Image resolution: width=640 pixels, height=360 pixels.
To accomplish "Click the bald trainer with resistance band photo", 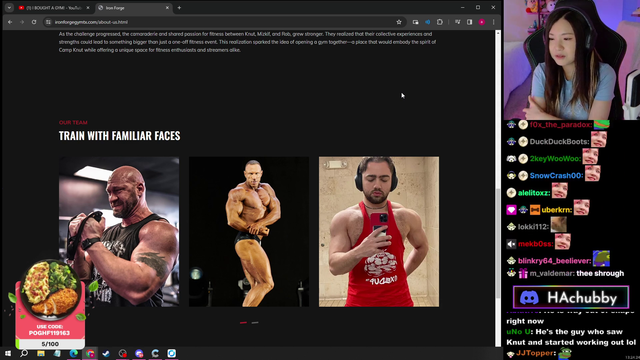I will click(119, 231).
